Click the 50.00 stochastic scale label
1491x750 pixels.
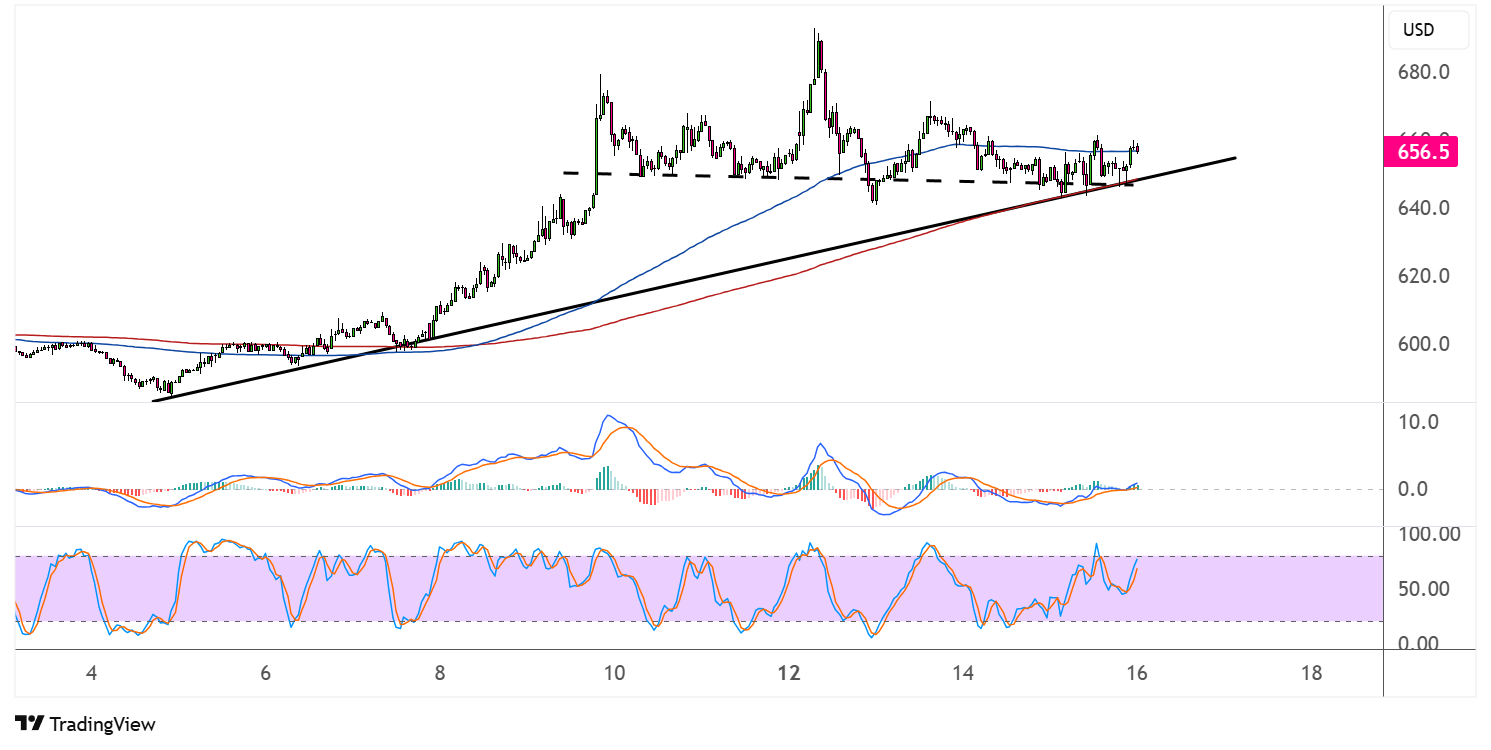pyautogui.click(x=1425, y=589)
